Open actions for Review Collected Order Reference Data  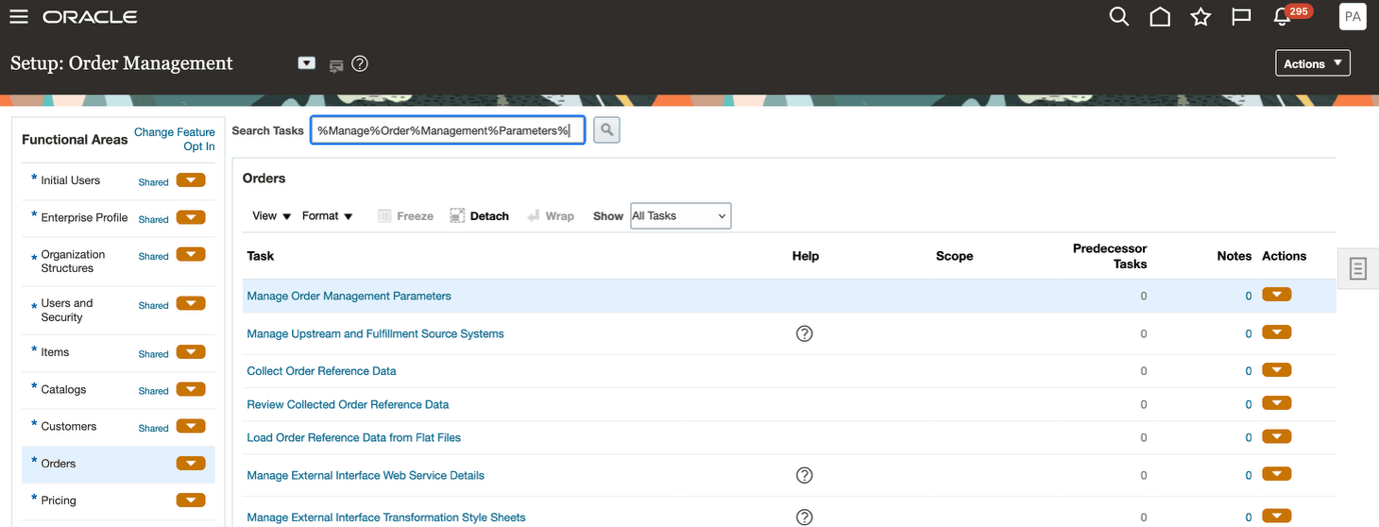click(1277, 404)
